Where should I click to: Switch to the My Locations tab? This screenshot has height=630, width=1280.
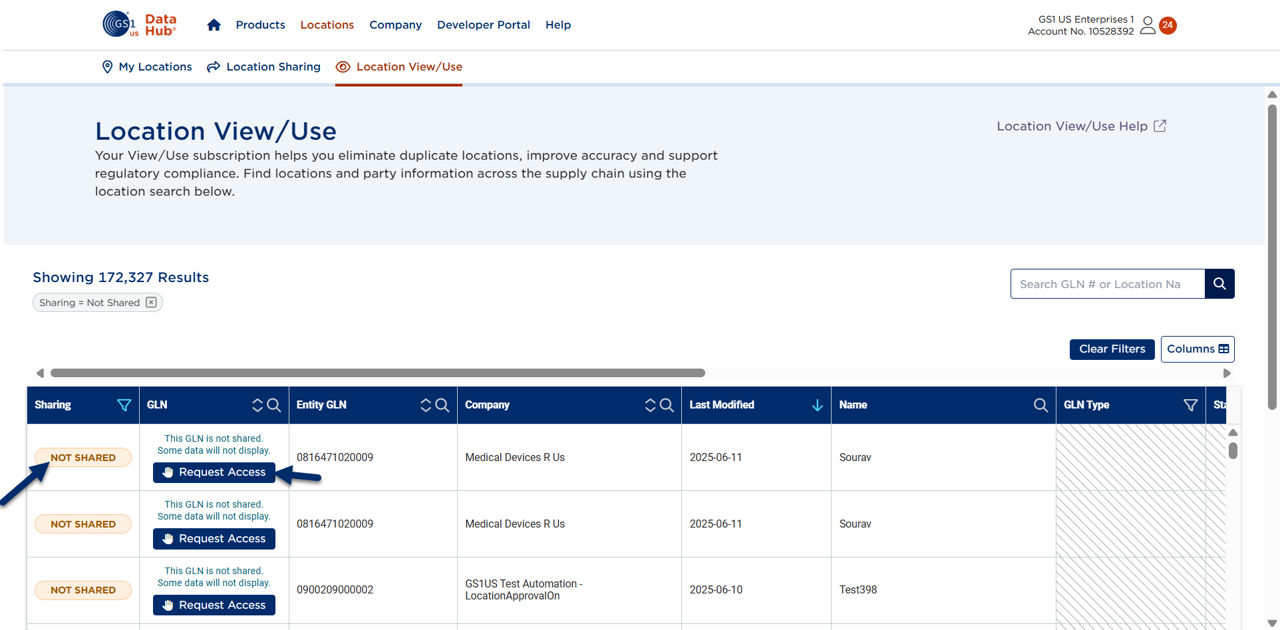coord(147,67)
